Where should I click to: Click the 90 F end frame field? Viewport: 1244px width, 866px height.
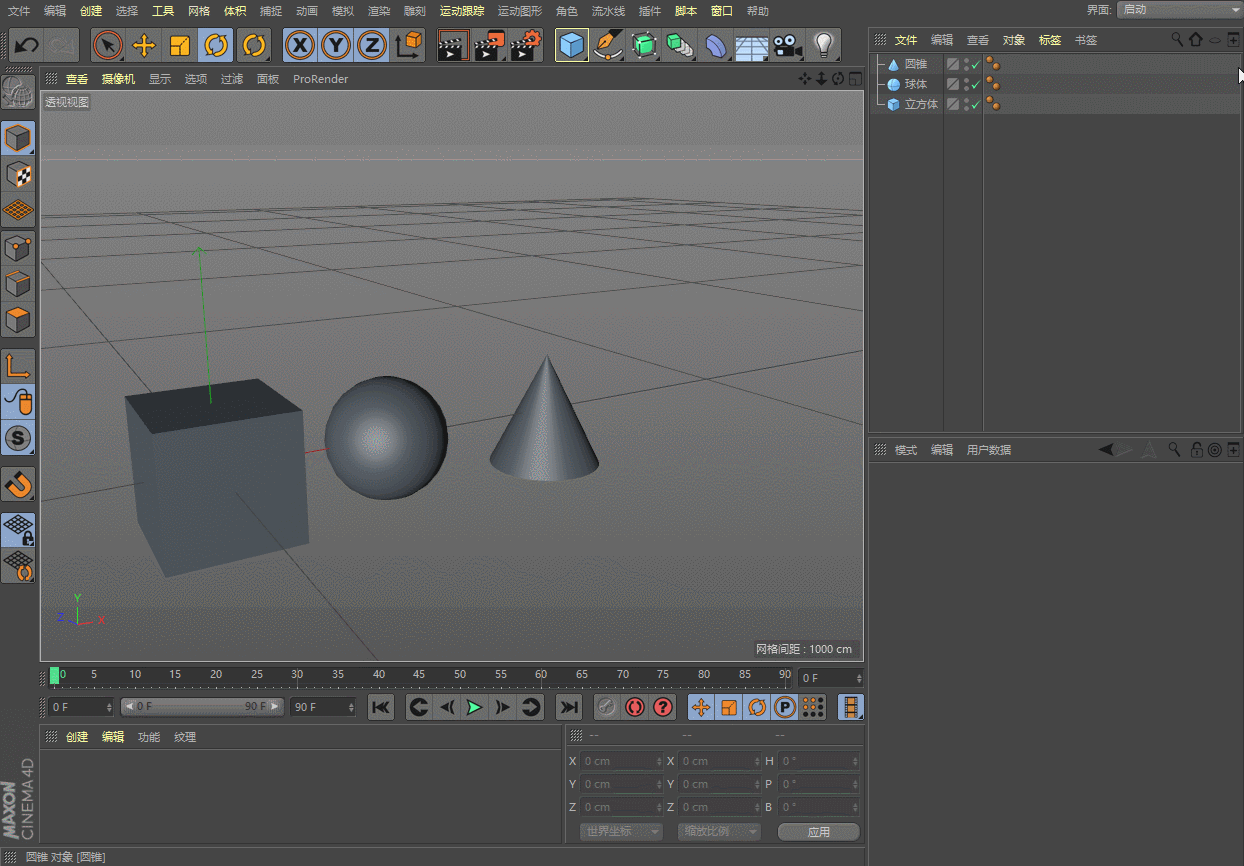323,707
